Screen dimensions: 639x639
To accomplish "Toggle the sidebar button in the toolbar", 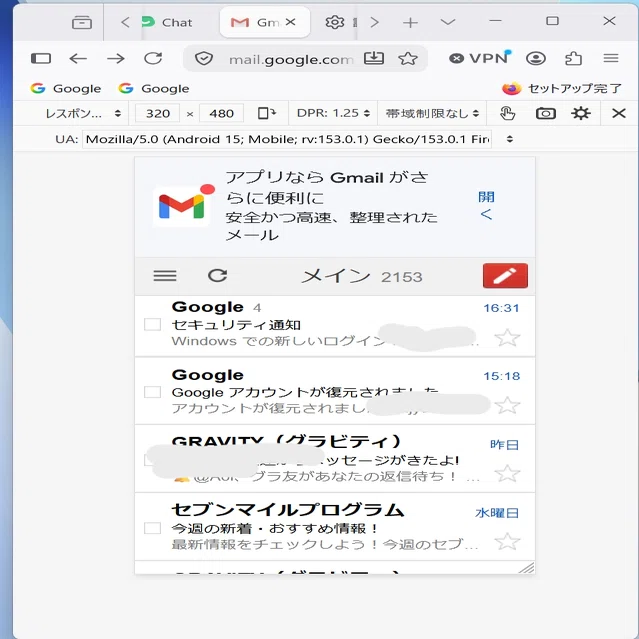I will pos(41,59).
